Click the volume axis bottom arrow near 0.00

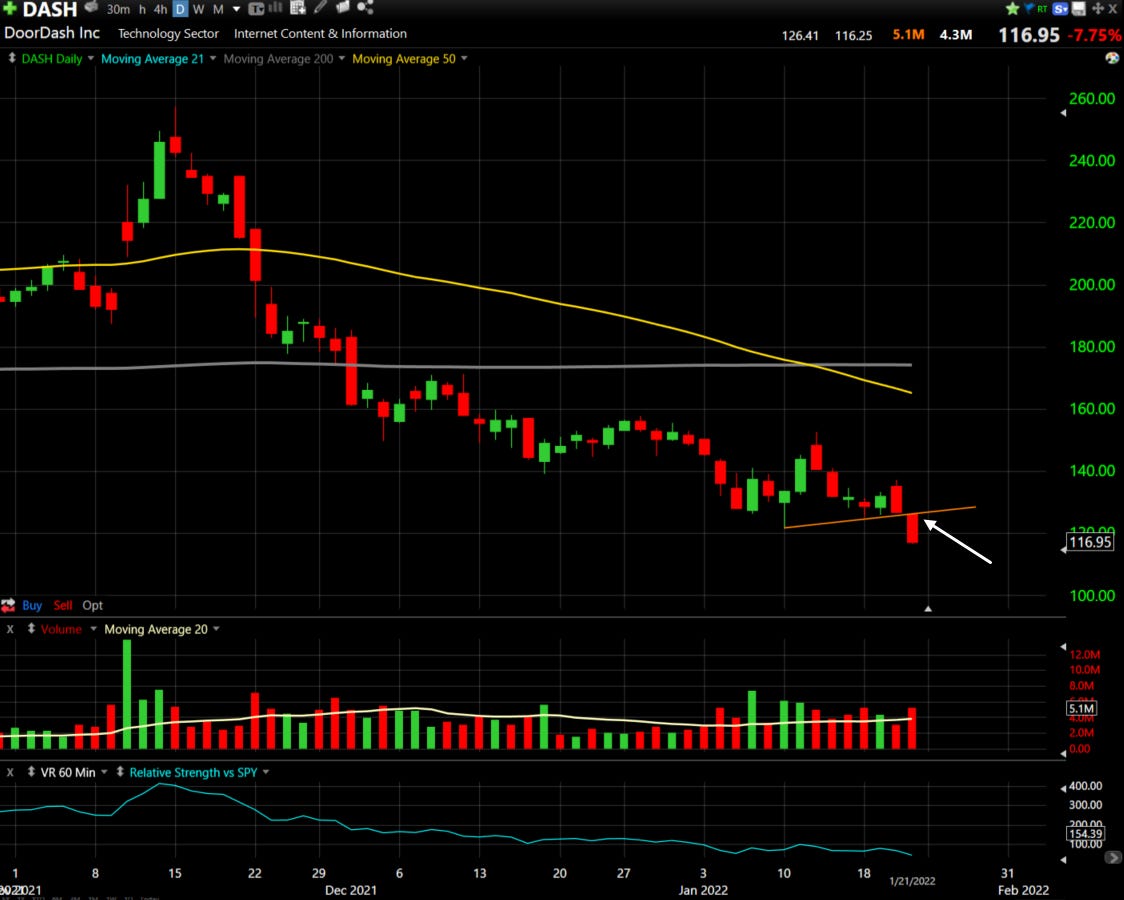1063,753
